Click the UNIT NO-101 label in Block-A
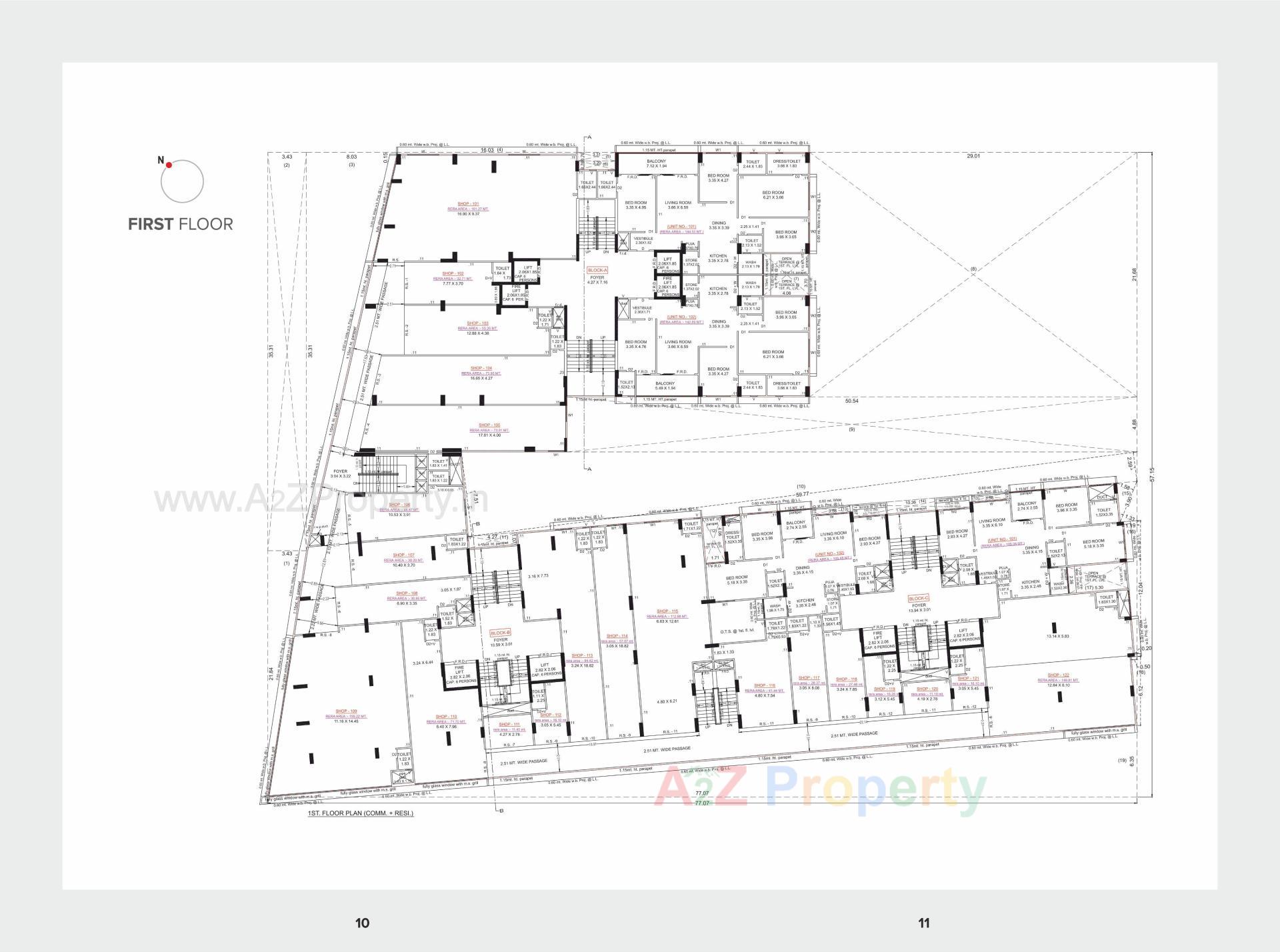Screen dimensions: 1280x952 click(681, 227)
